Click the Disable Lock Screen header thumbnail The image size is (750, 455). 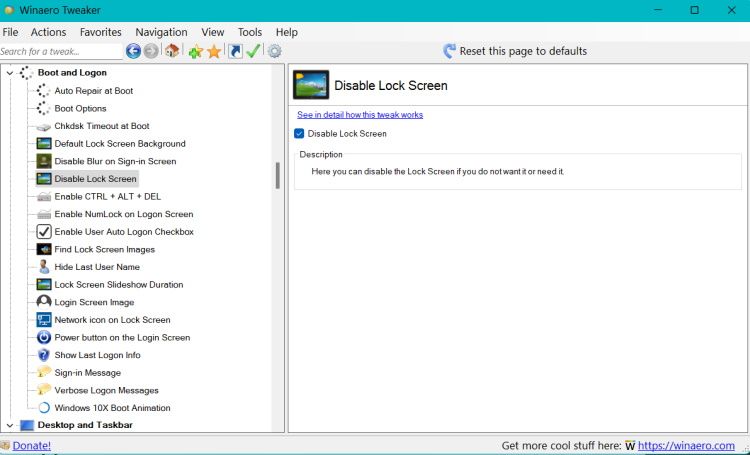point(311,85)
